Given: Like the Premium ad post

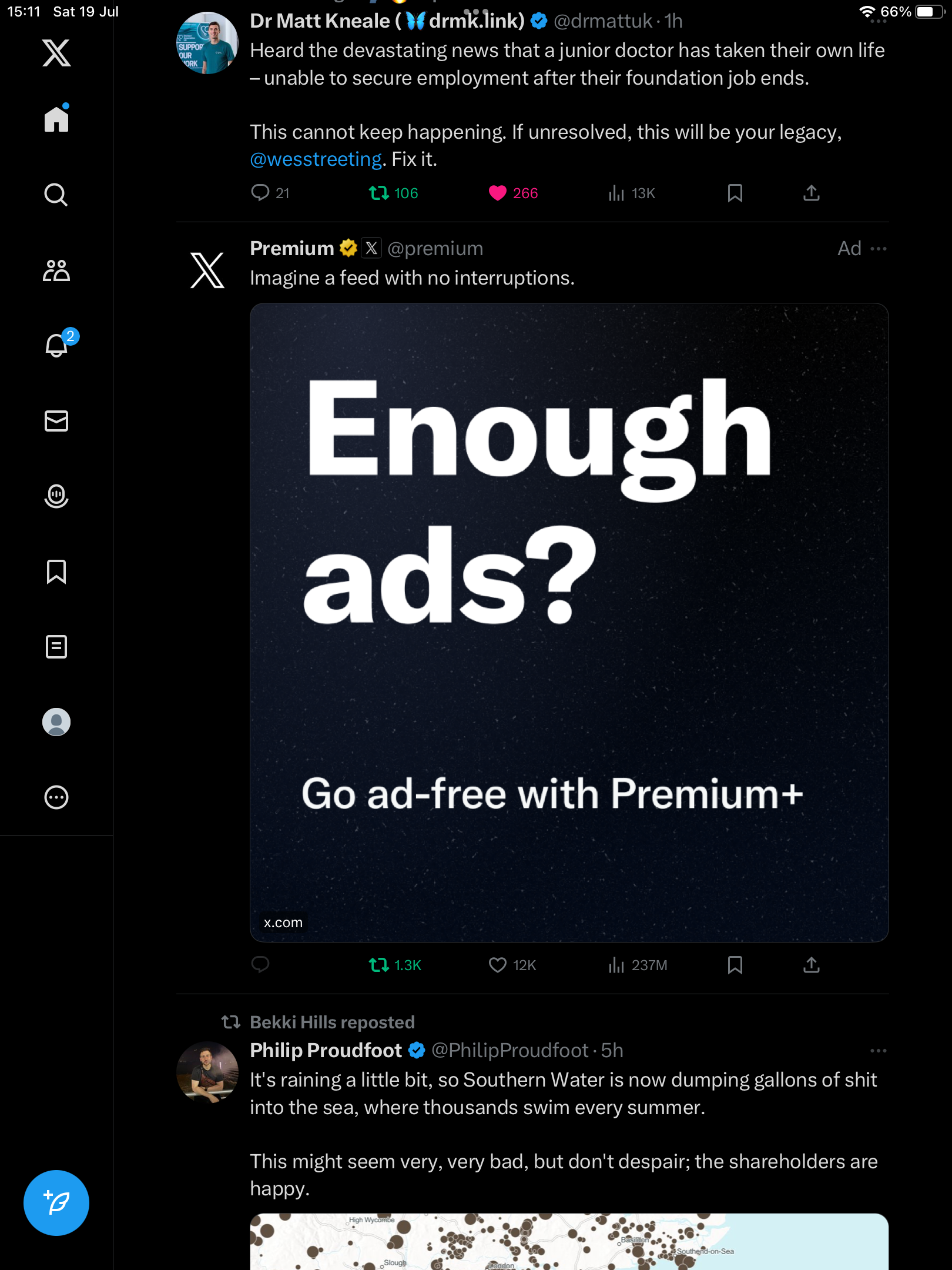Looking at the screenshot, I should [x=512, y=965].
